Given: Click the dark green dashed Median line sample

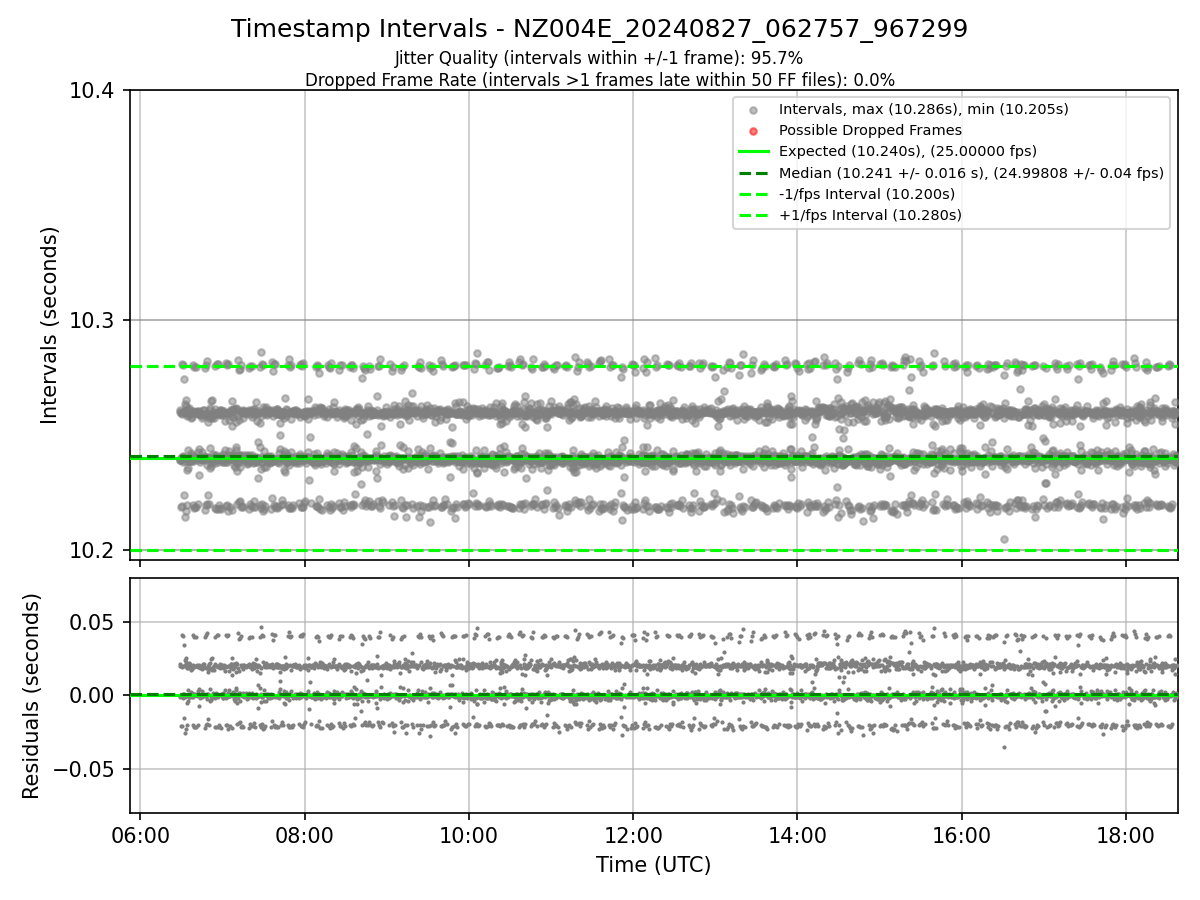Looking at the screenshot, I should click(x=754, y=173).
